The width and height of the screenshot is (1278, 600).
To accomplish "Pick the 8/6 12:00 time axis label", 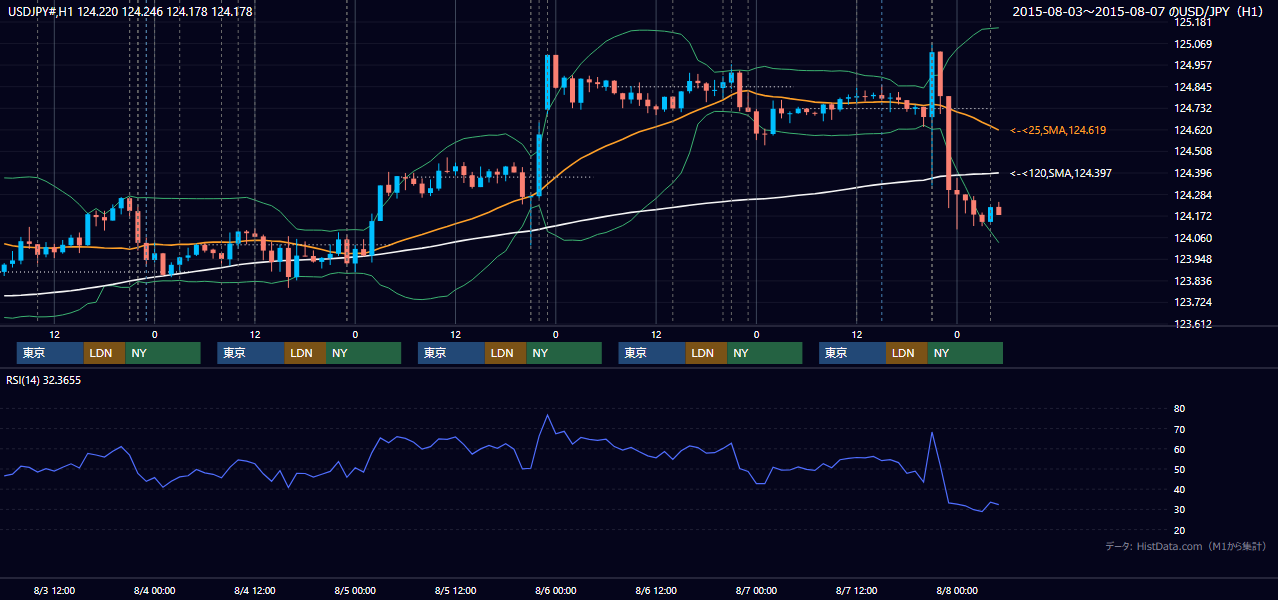I will [656, 590].
